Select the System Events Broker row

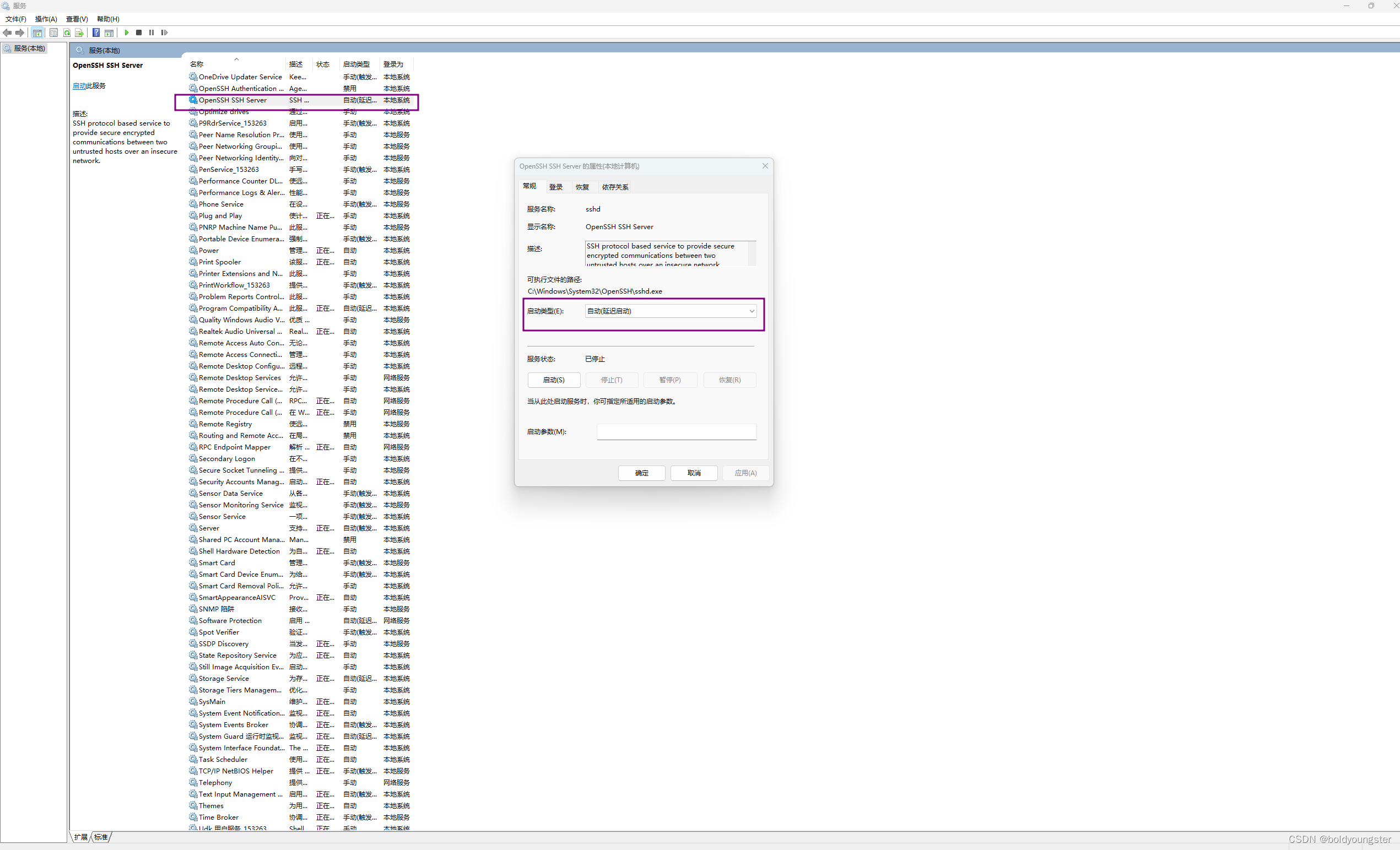pos(300,725)
